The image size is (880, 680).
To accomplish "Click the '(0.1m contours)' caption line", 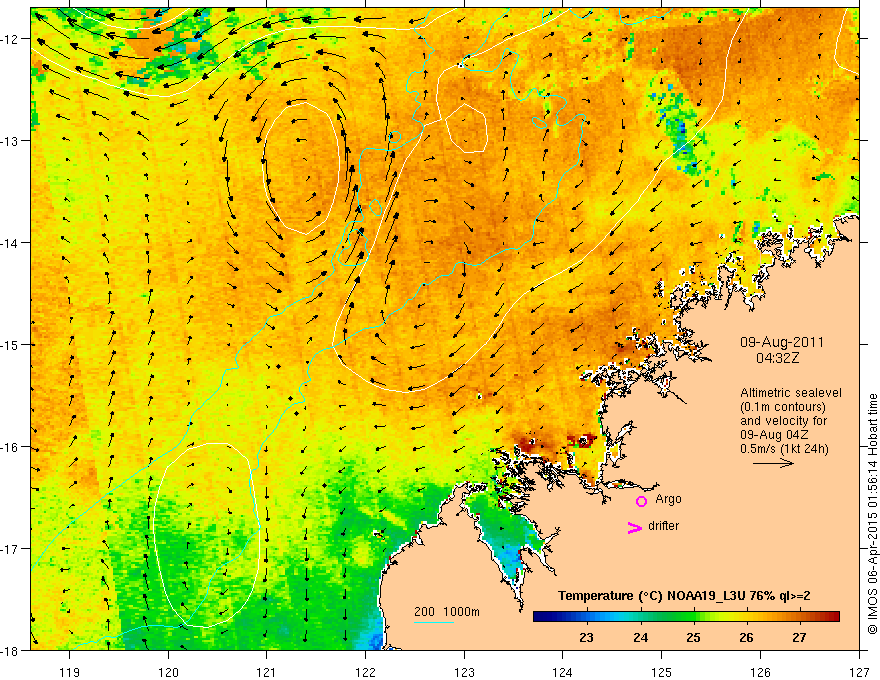I will [x=783, y=407].
